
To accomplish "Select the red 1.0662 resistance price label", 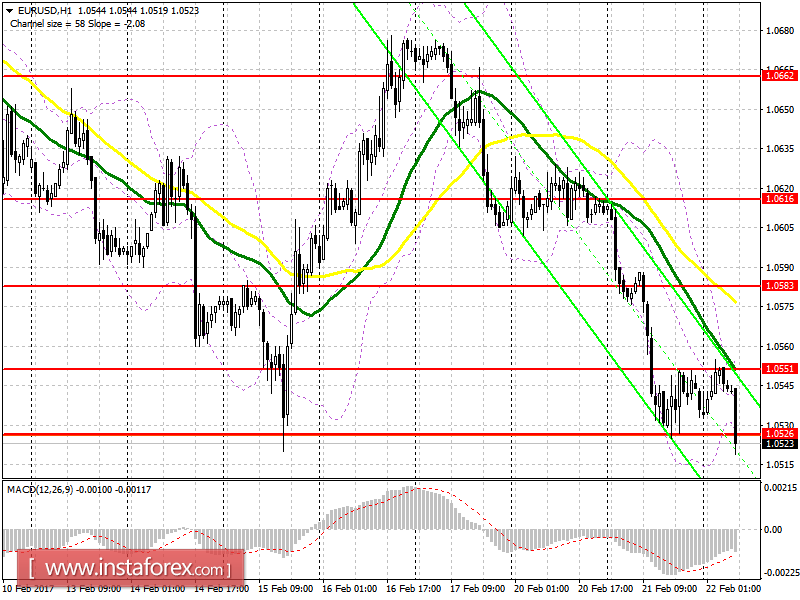I will pos(779,76).
